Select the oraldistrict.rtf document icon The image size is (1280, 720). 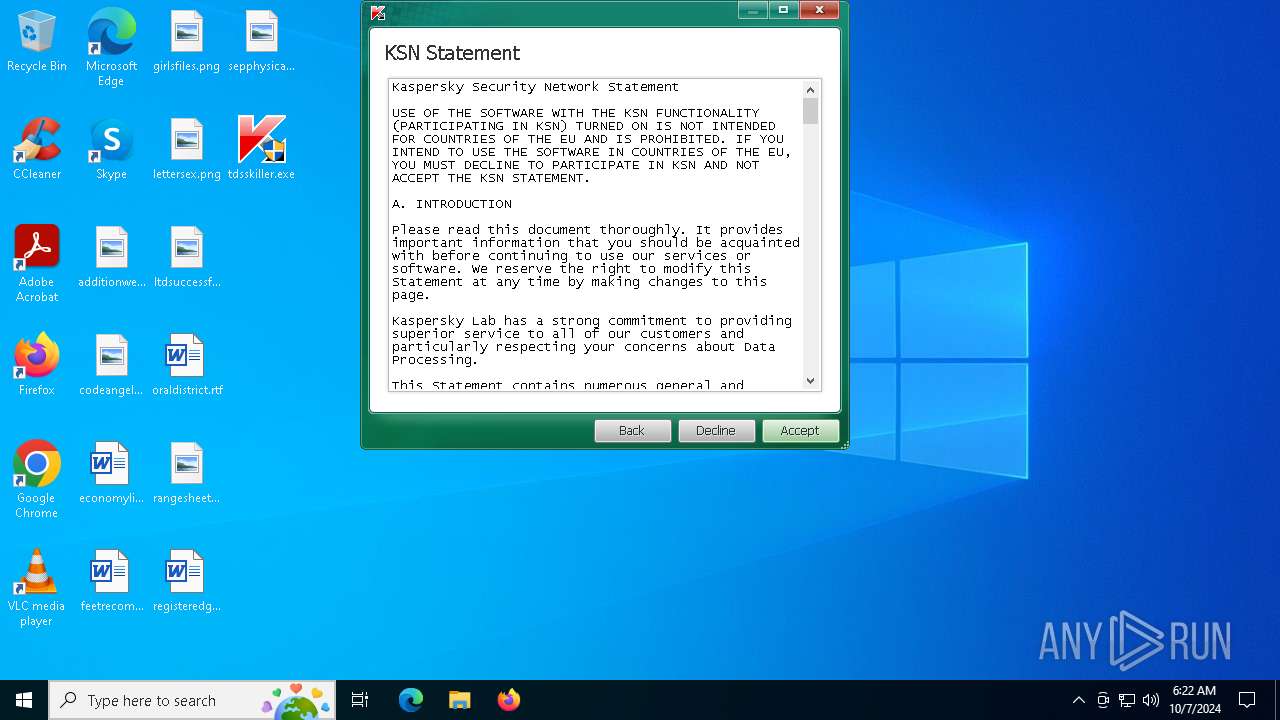pos(186,365)
